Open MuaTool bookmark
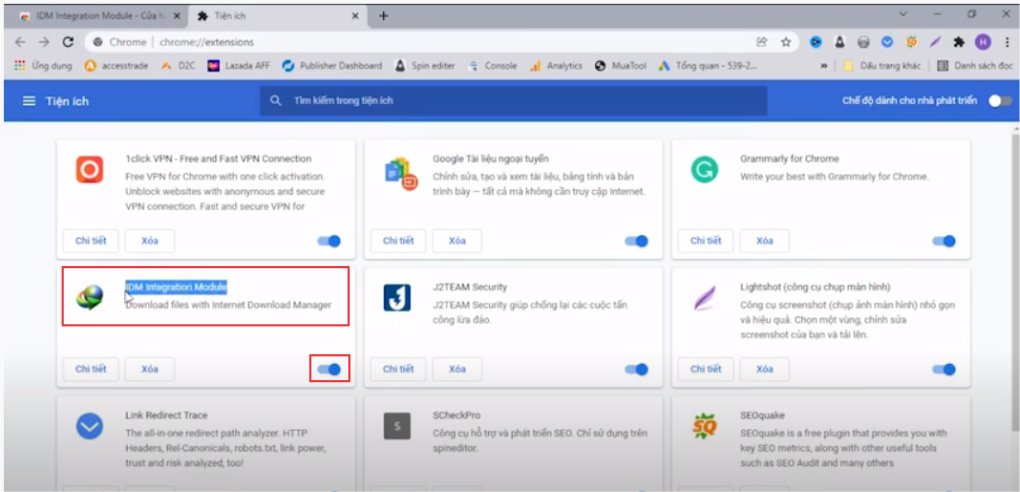 click(621, 66)
